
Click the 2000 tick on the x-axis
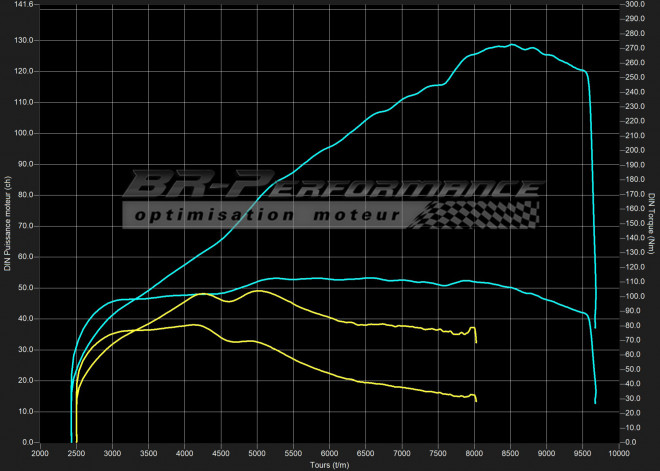[40, 453]
